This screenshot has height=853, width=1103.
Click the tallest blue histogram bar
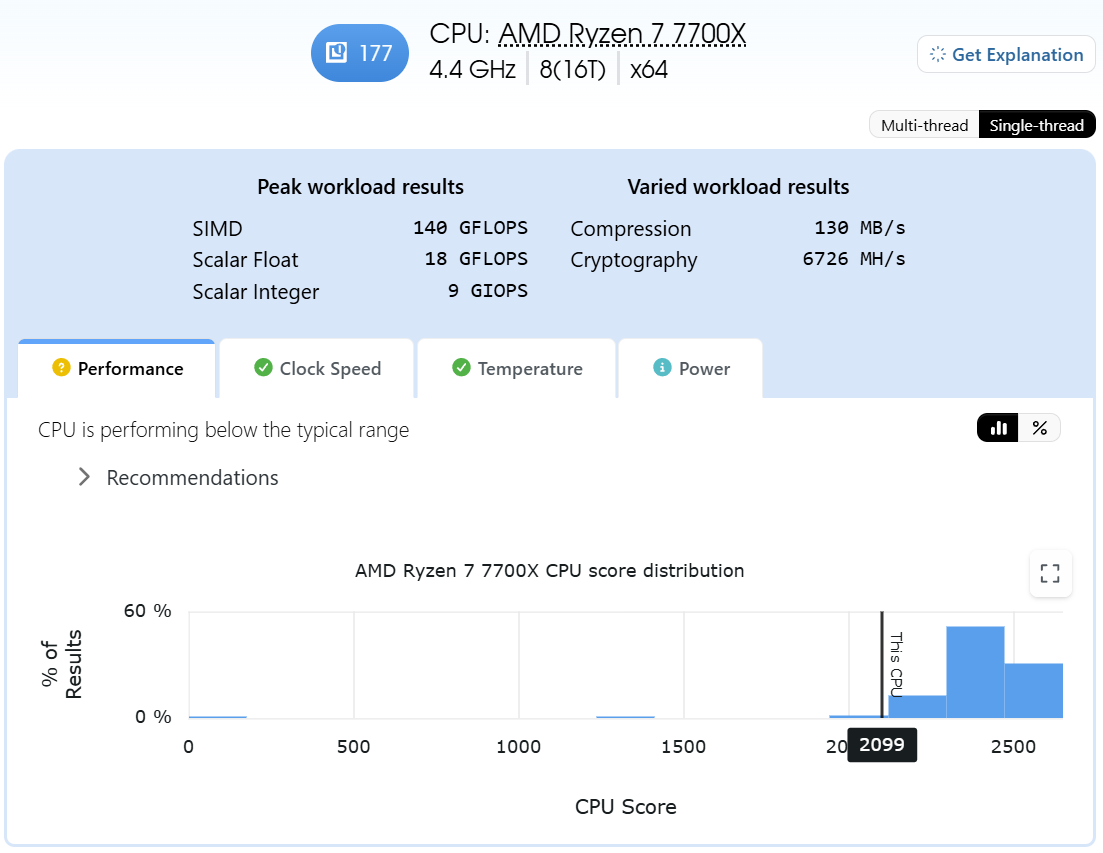coord(975,672)
